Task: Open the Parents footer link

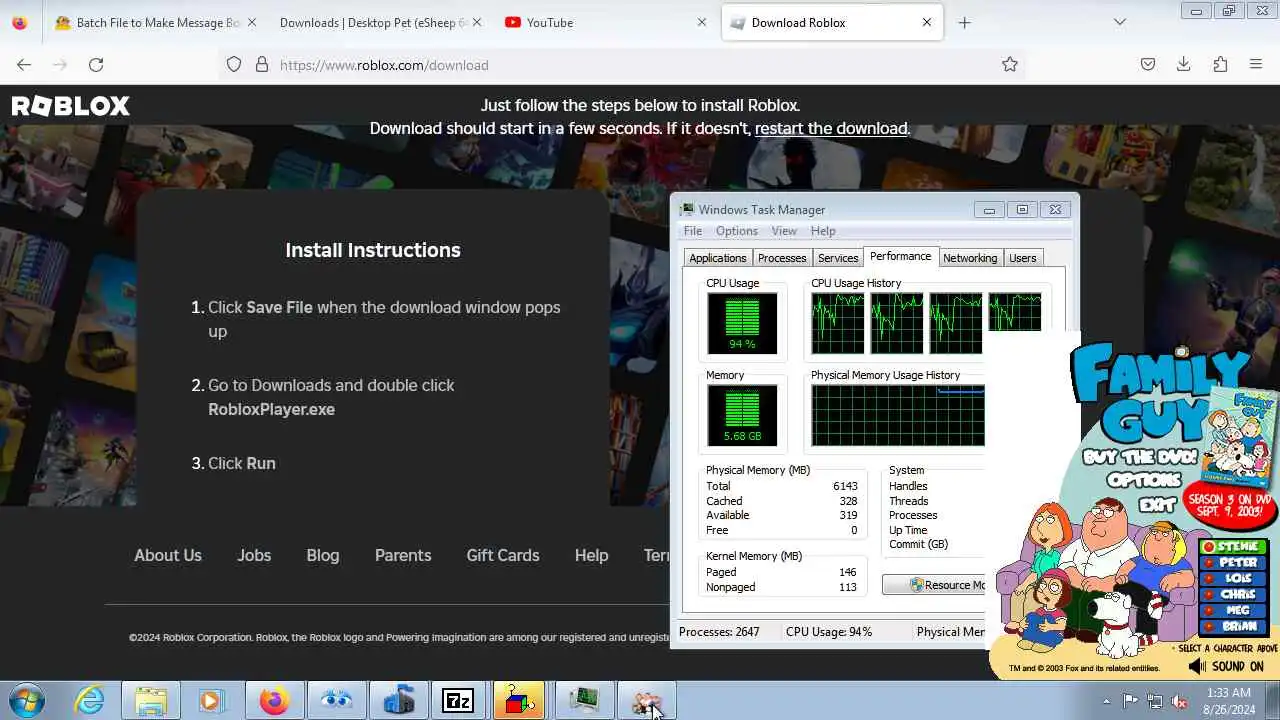Action: coord(403,555)
